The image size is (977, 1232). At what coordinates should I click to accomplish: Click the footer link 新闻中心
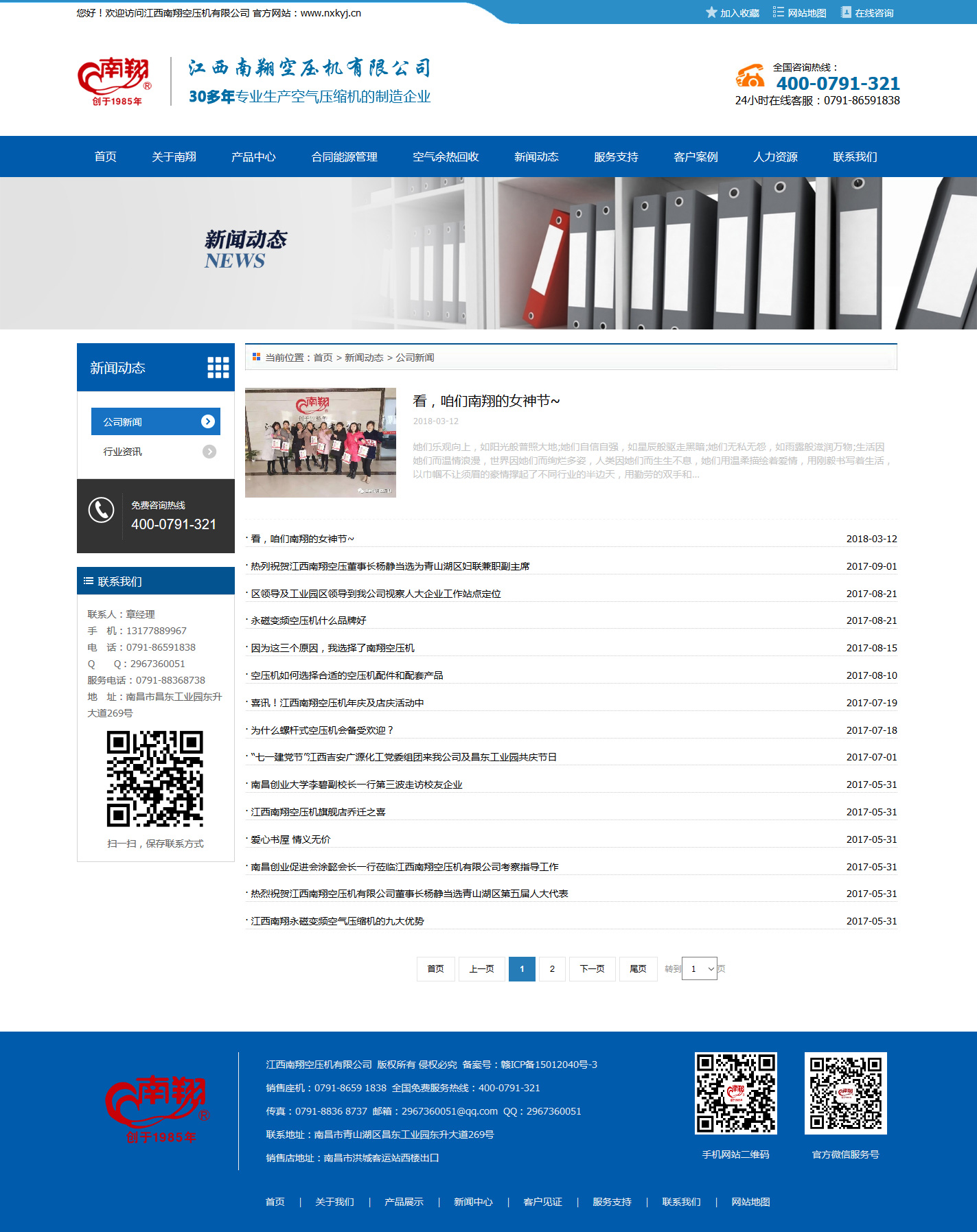473,1202
